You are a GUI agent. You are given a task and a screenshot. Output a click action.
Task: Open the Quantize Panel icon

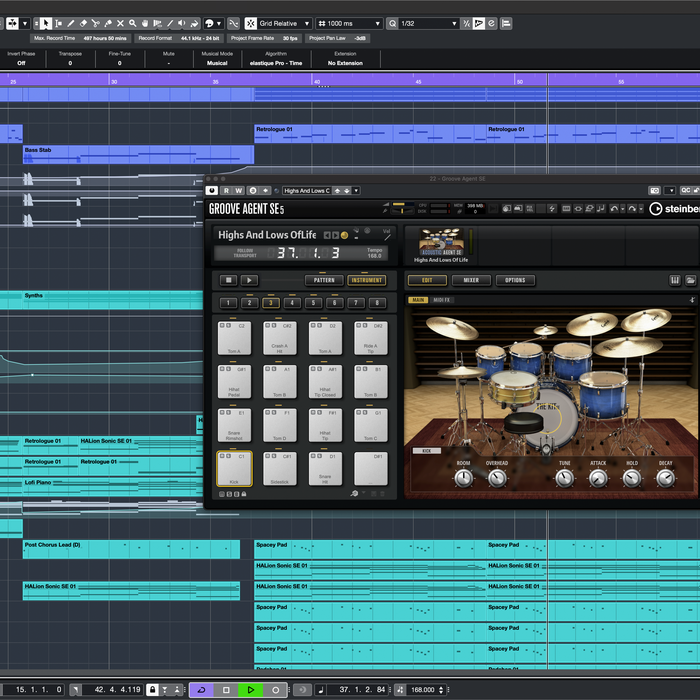point(491,24)
